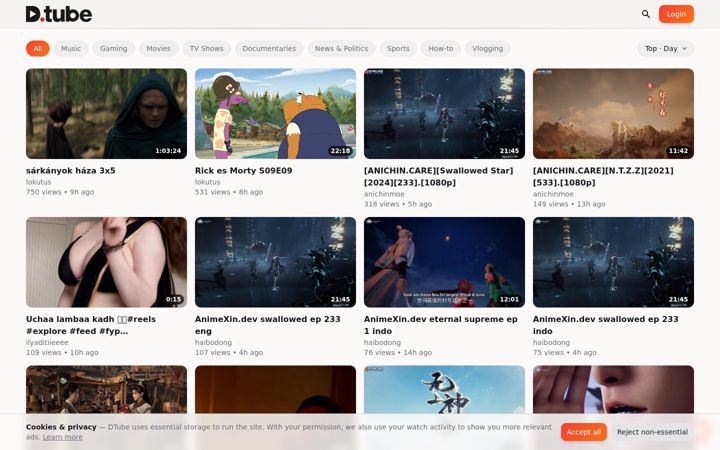The height and width of the screenshot is (450, 720).
Task: Open haibodong channel under eternal supreme
Action: [382, 342]
